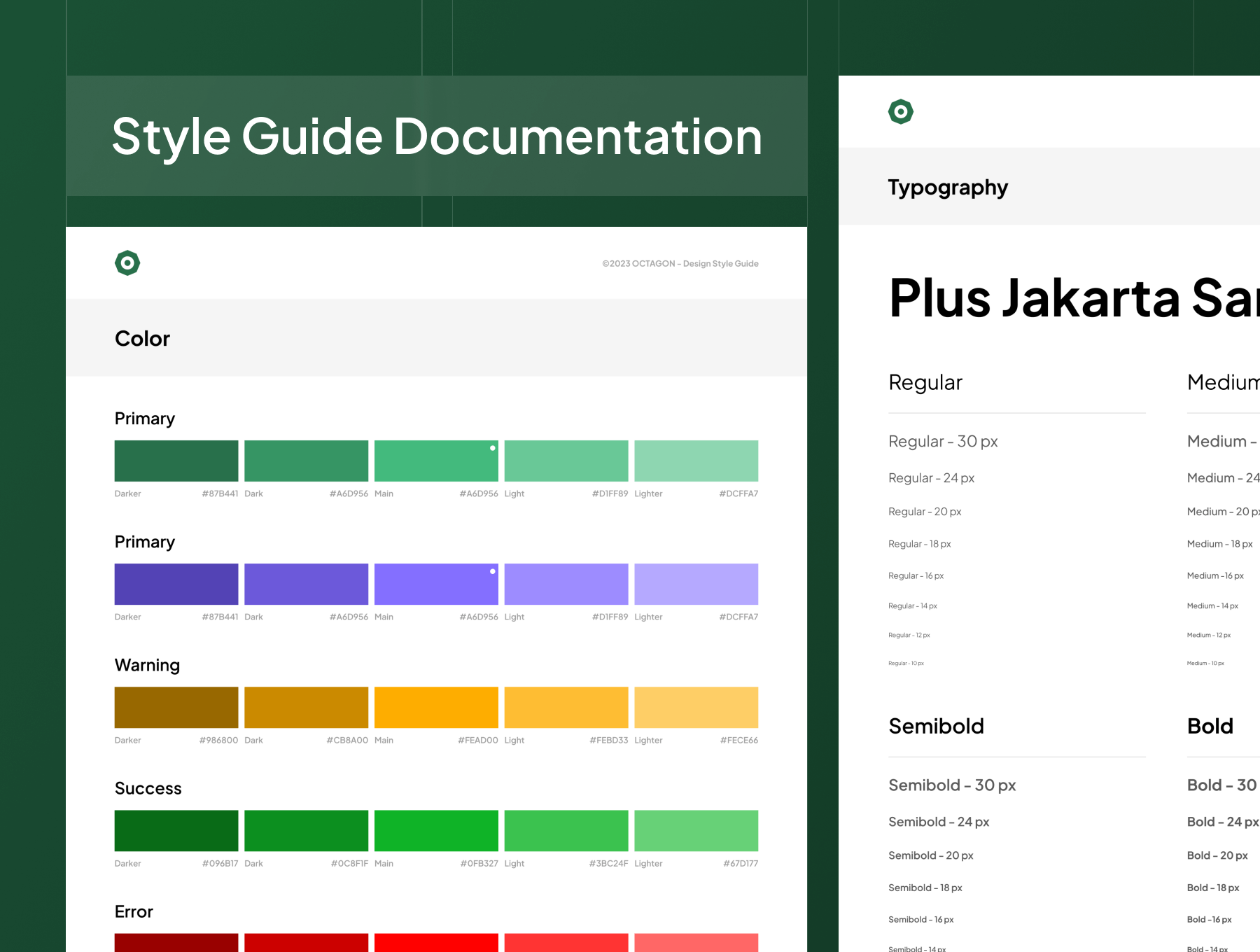Select the Warning Main orange swatch
This screenshot has width=1260, height=952.
(x=436, y=707)
